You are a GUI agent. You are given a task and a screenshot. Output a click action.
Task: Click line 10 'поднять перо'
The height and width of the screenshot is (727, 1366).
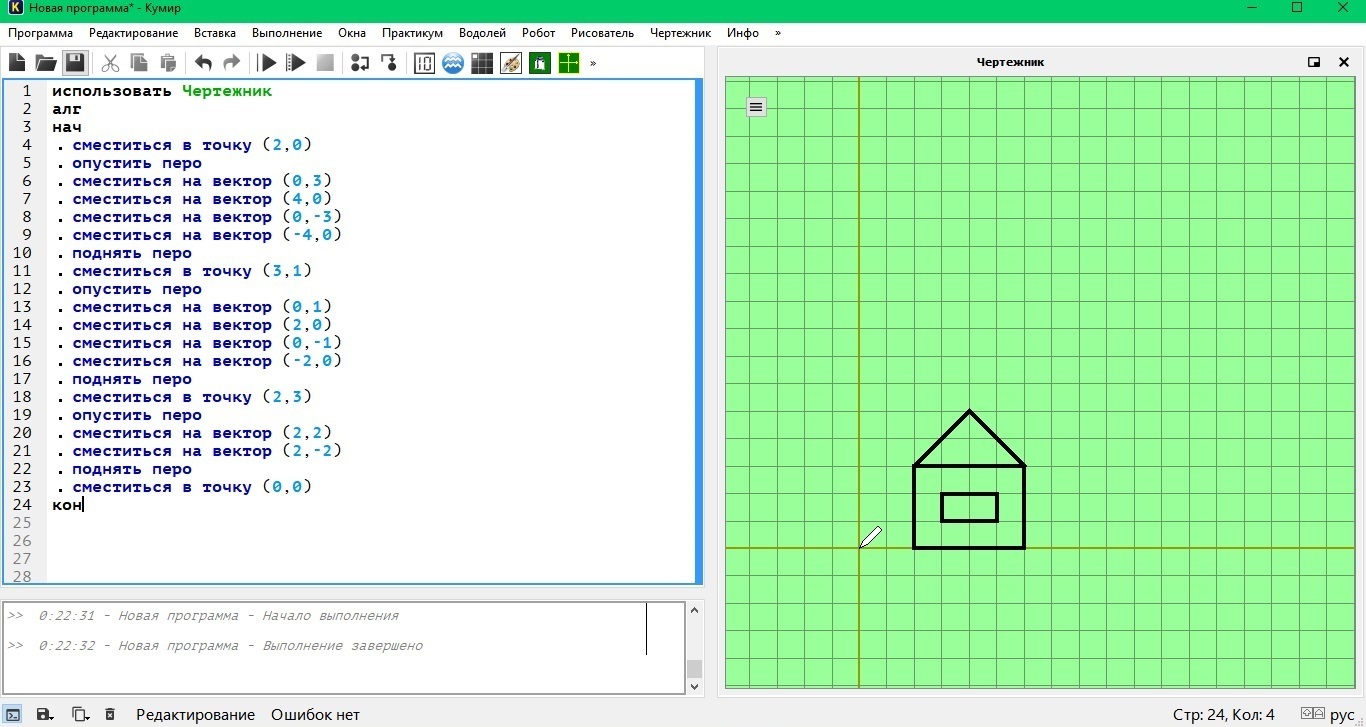click(132, 253)
